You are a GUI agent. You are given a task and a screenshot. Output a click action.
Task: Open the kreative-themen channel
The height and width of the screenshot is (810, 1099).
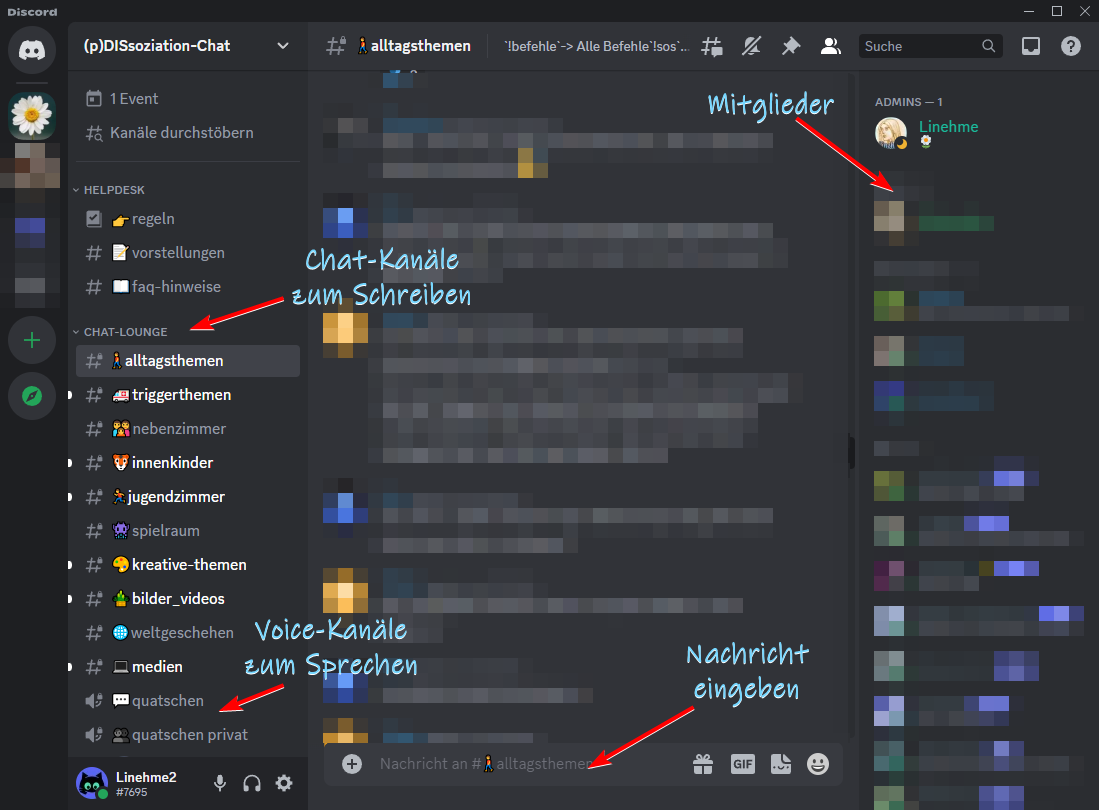[x=188, y=565]
